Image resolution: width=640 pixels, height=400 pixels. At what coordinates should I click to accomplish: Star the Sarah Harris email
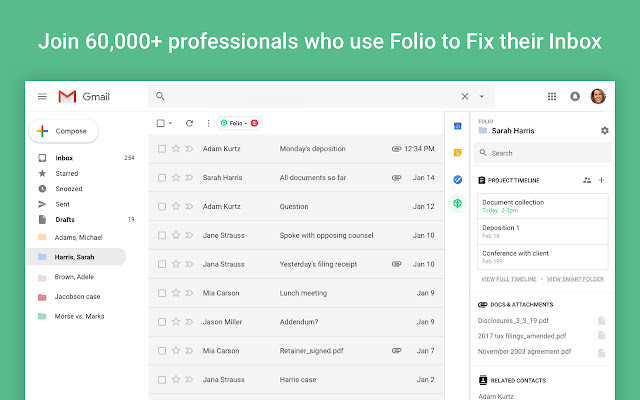(176, 178)
